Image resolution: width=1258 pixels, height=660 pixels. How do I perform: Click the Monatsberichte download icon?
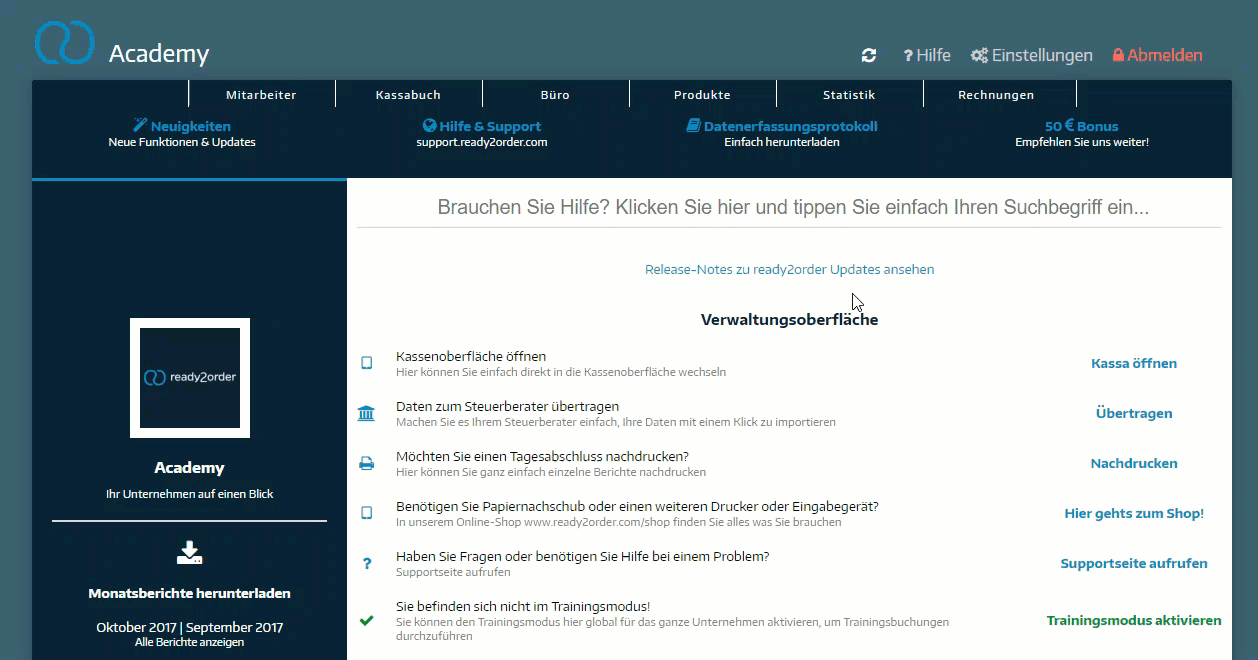point(190,552)
